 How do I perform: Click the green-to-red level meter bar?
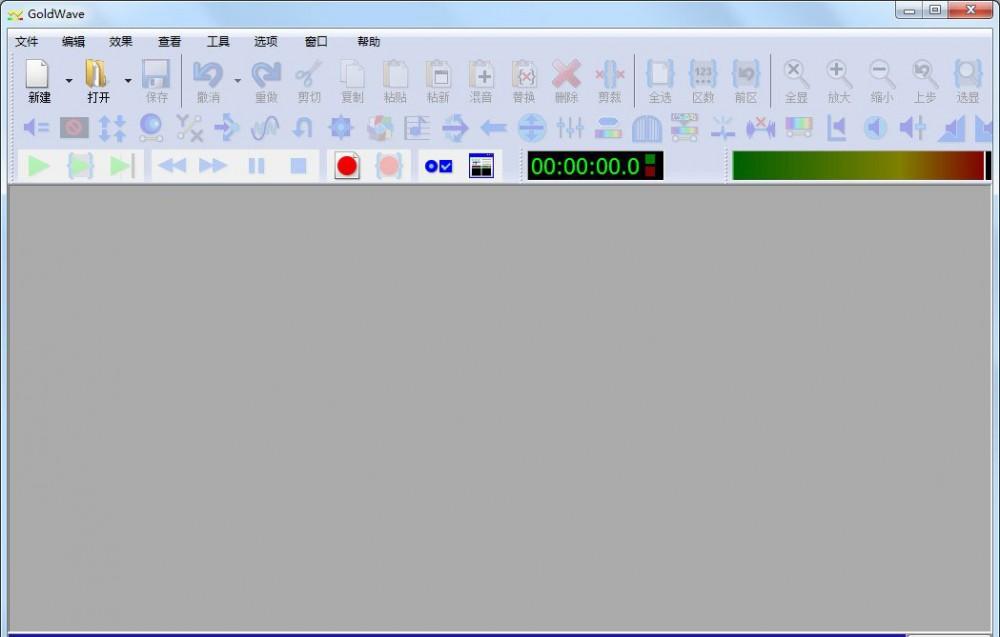click(858, 166)
